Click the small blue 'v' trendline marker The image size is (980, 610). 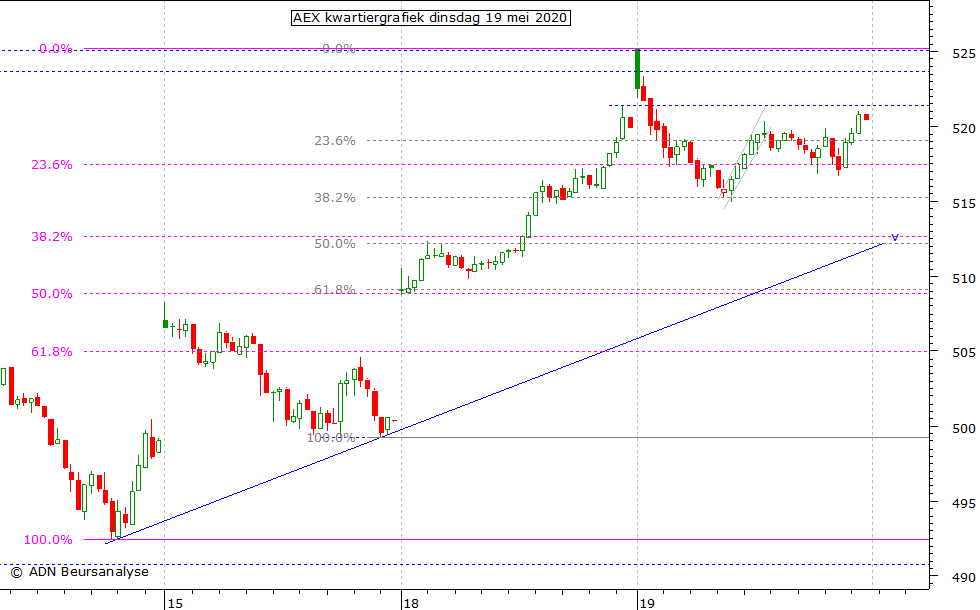895,238
